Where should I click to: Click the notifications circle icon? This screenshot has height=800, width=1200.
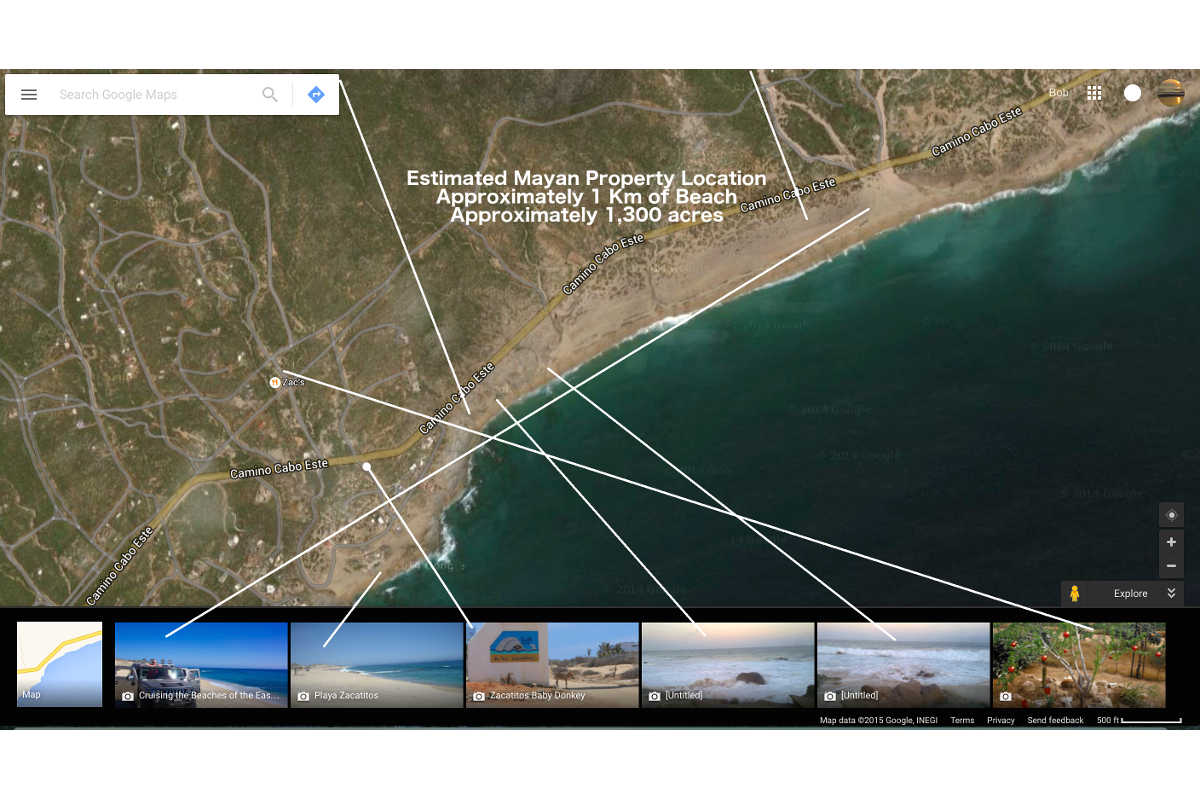(x=1132, y=93)
